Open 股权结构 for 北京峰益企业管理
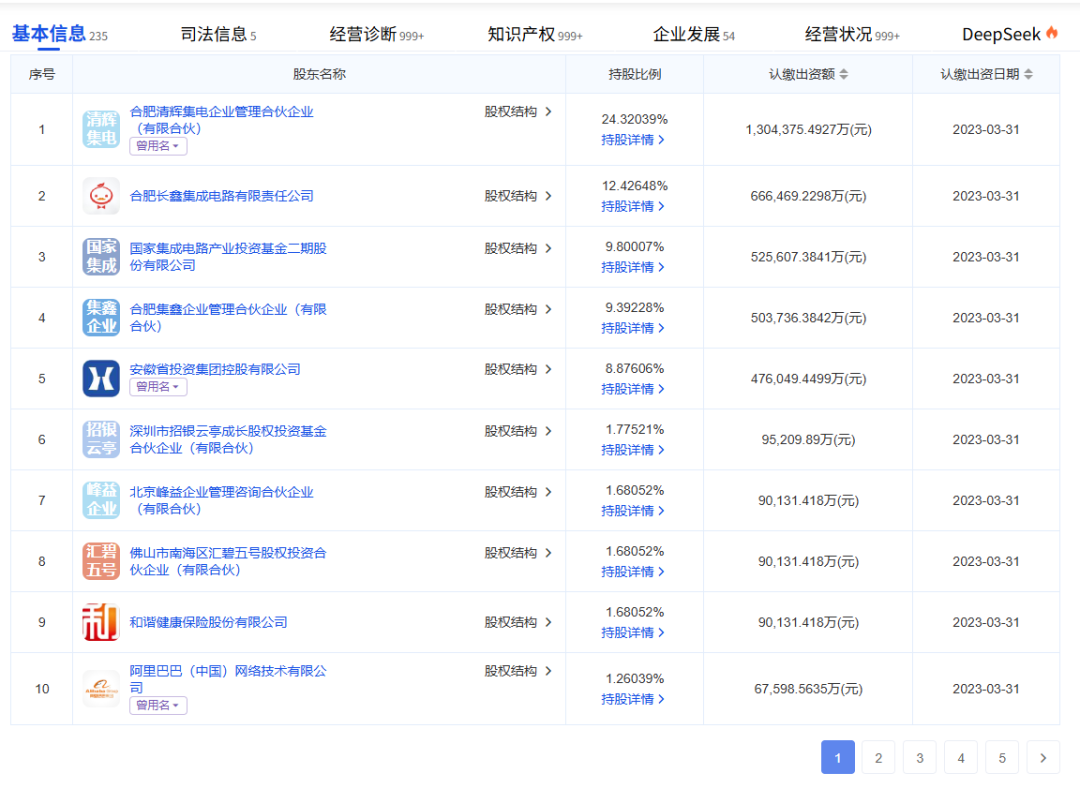Viewport: 1080px width, 788px height. pyautogui.click(x=518, y=492)
